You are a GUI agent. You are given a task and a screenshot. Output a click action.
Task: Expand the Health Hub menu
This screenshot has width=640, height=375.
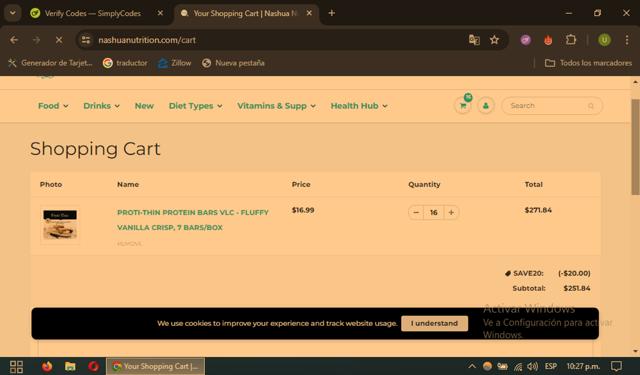[x=359, y=106]
